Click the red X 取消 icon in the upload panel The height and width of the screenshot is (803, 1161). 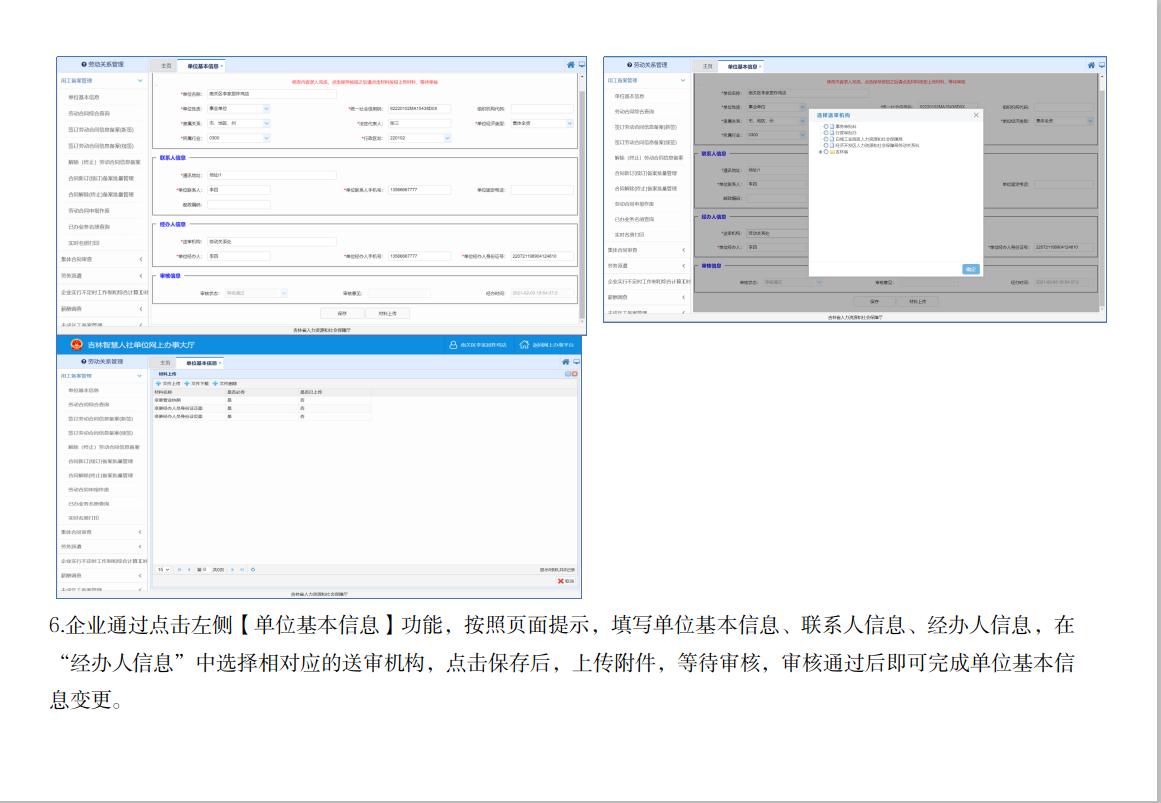click(x=561, y=582)
